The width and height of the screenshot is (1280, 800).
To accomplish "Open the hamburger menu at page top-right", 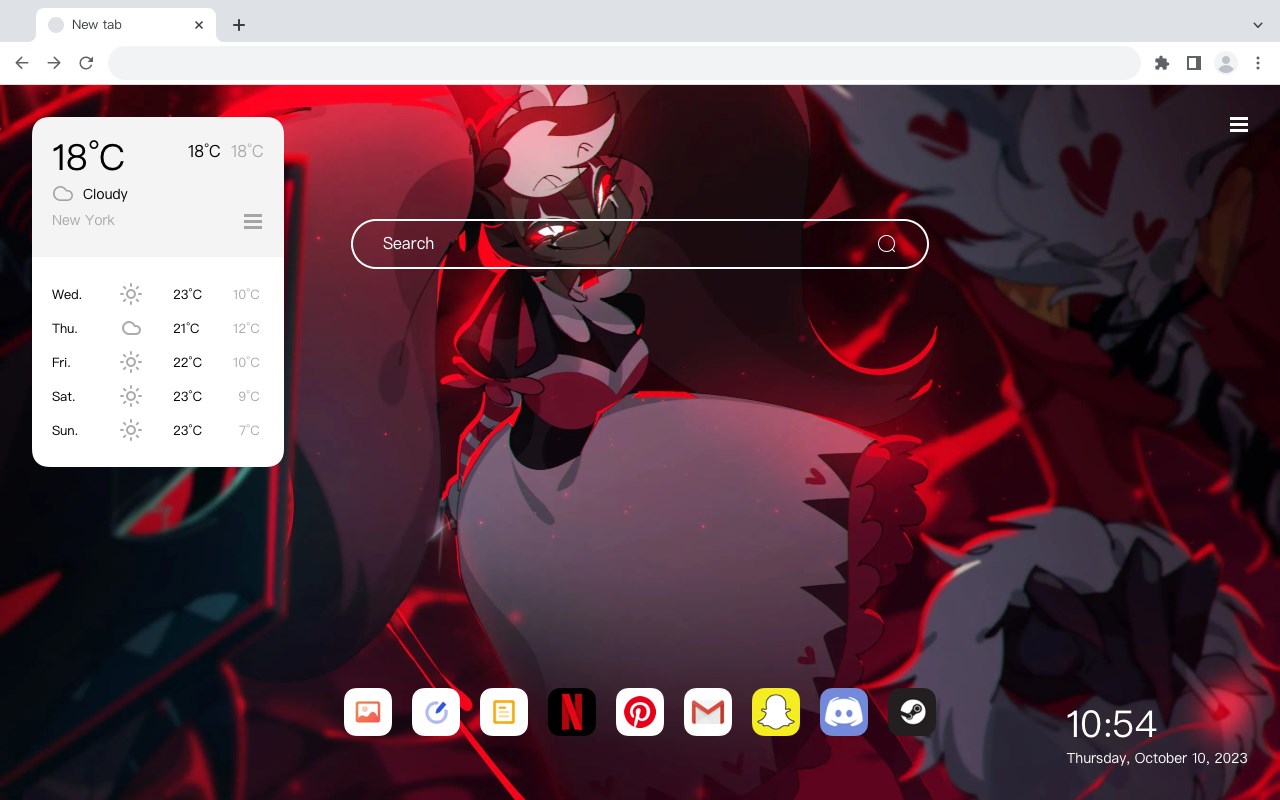I will [1239, 125].
